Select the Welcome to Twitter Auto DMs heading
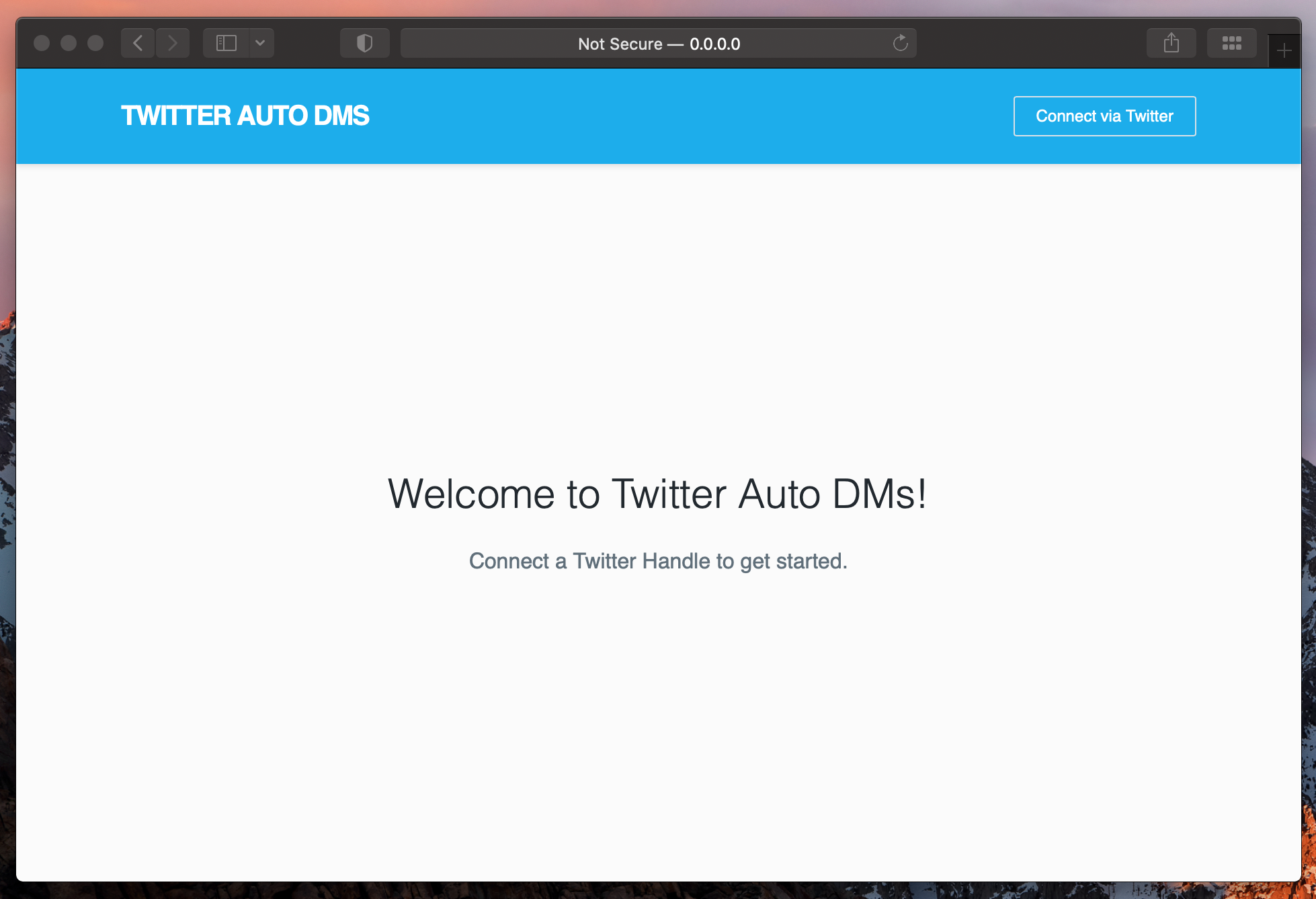This screenshot has height=899, width=1316. click(658, 495)
